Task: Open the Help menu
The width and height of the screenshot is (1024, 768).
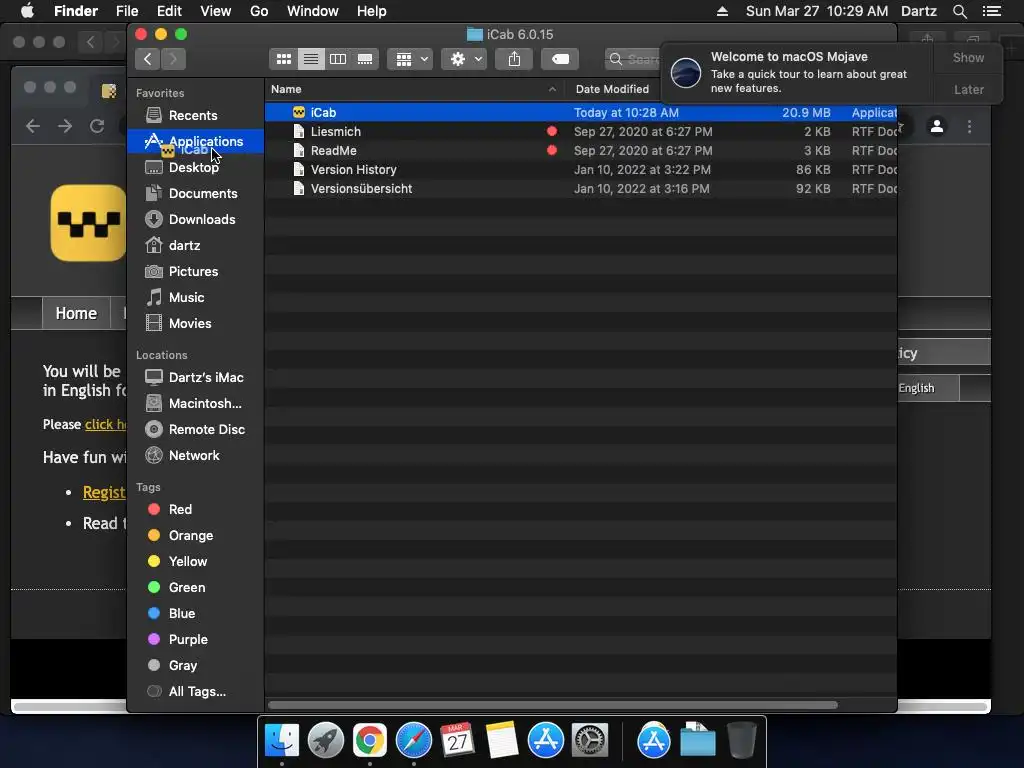Action: pyautogui.click(x=371, y=11)
